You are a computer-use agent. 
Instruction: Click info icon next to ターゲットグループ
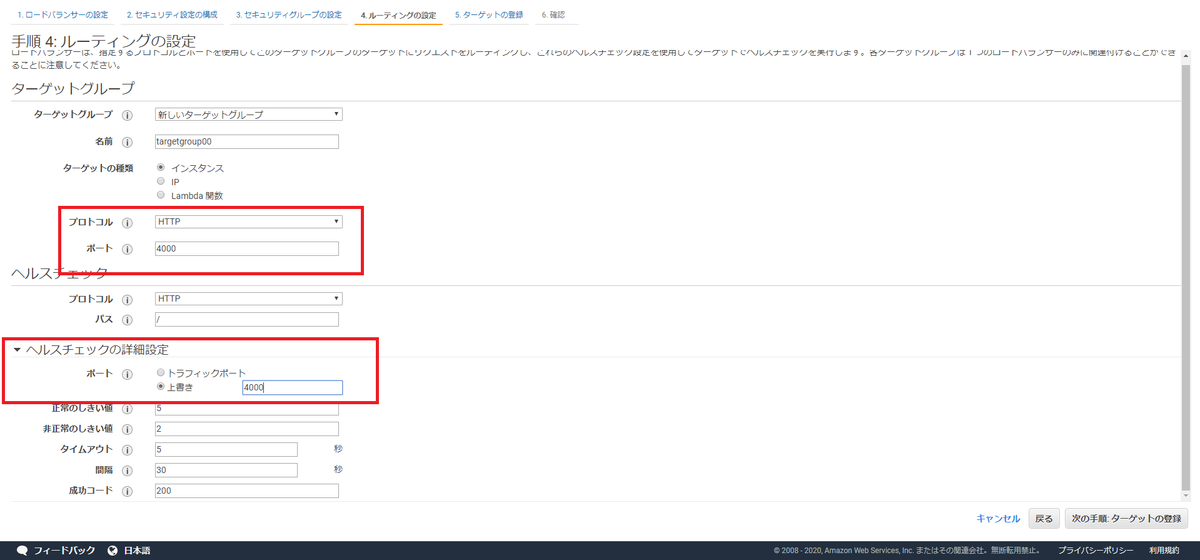tap(127, 115)
